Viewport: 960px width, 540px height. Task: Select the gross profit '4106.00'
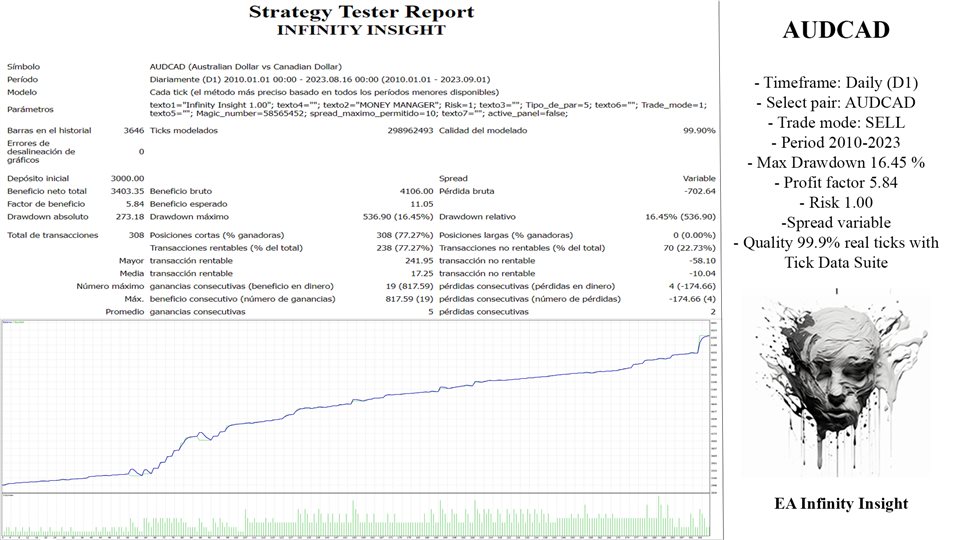[416, 191]
